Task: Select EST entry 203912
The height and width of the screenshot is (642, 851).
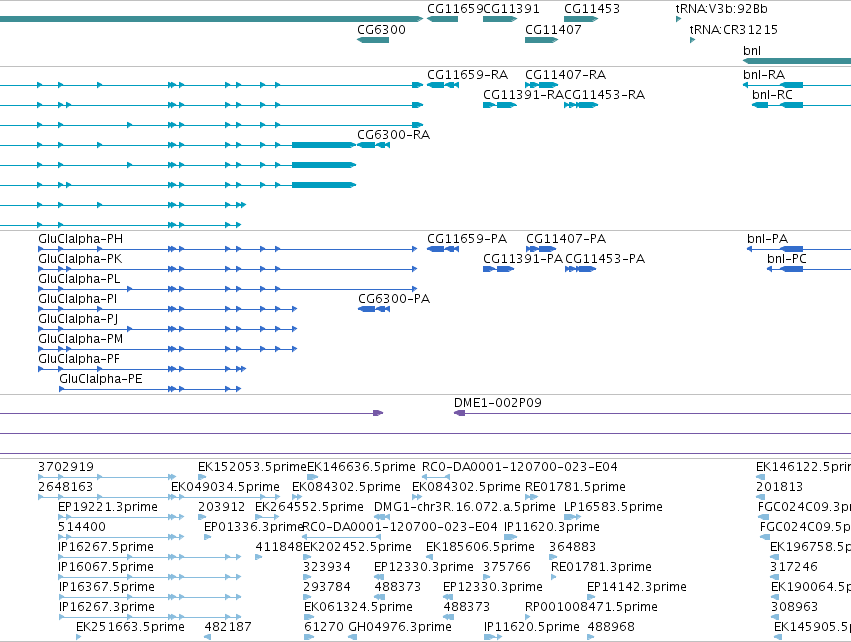Action: pos(221,507)
